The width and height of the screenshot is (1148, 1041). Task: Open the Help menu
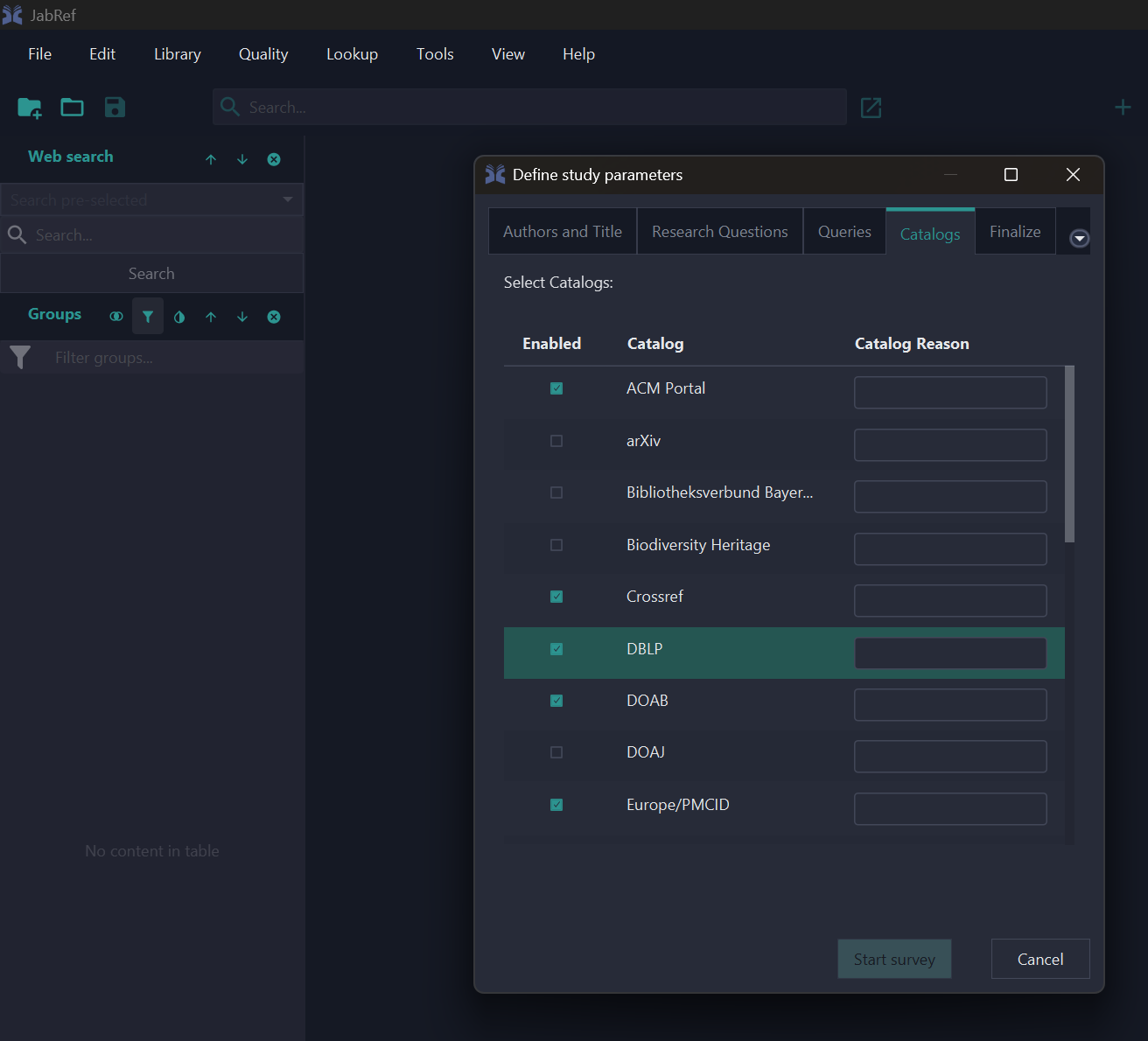578,54
